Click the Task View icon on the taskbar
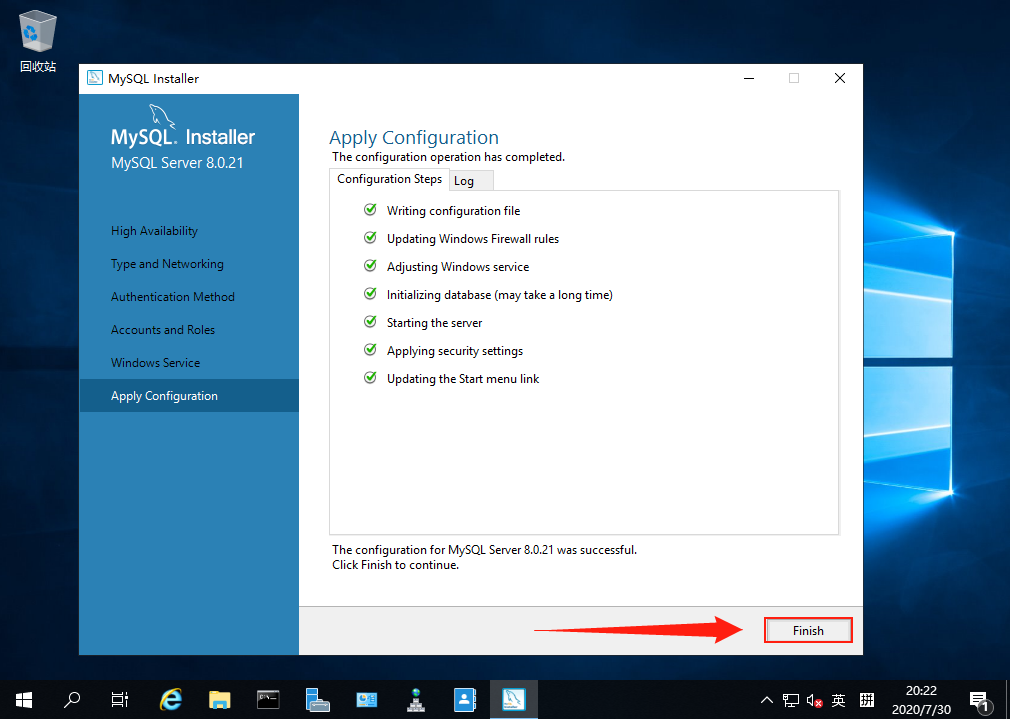The image size is (1010, 719). (x=119, y=699)
